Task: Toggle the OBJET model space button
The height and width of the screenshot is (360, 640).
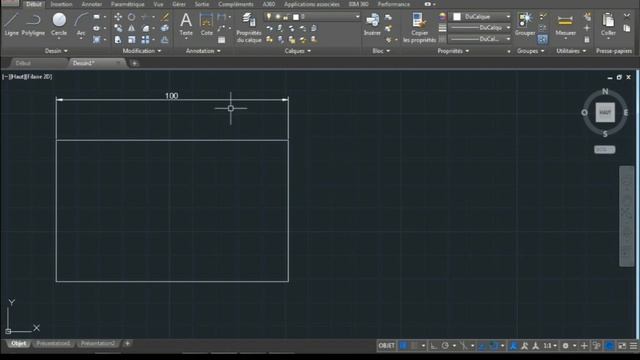Action: [386, 346]
